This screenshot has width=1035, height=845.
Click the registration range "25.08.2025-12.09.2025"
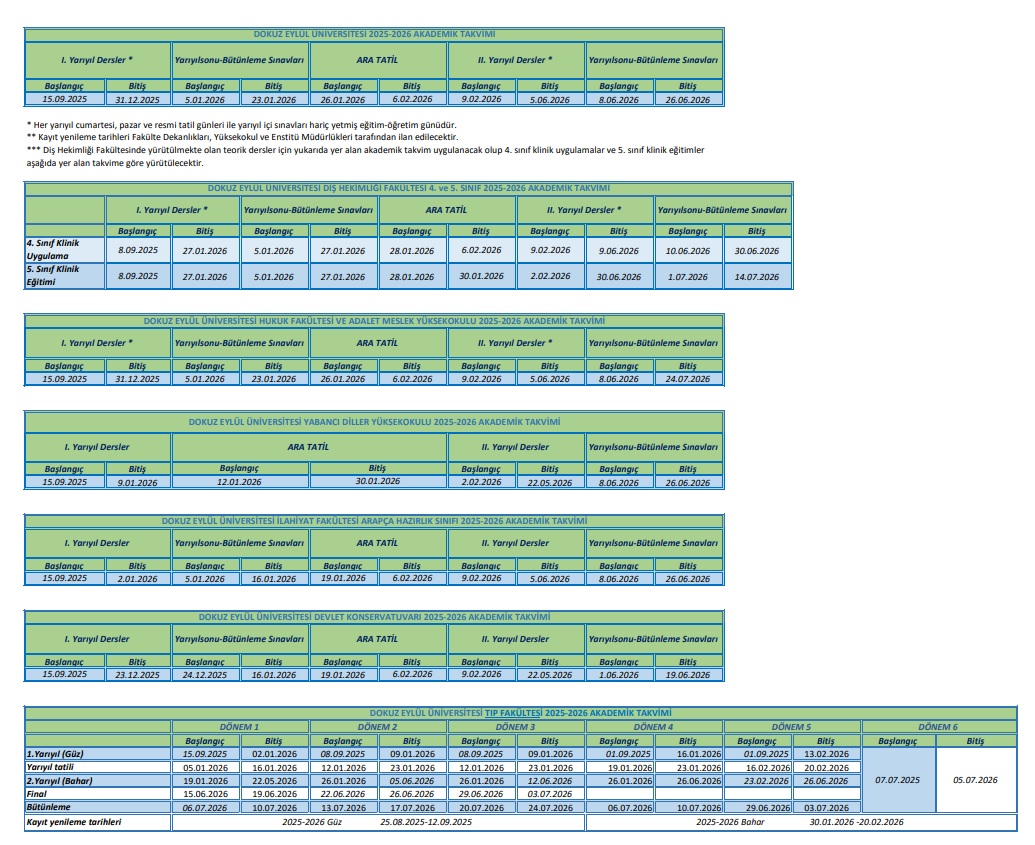[426, 823]
